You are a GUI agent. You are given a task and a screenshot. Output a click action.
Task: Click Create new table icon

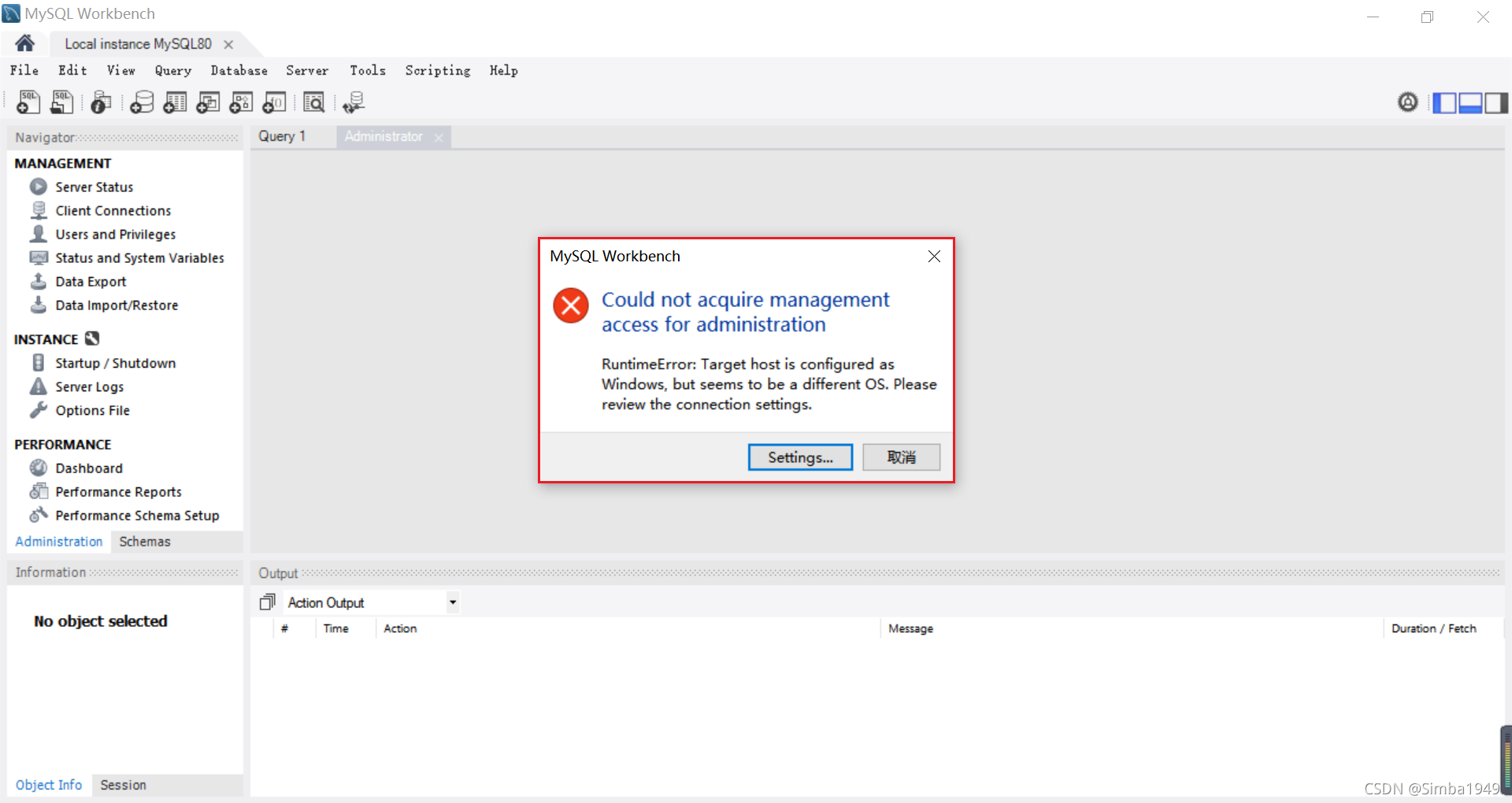tap(175, 102)
